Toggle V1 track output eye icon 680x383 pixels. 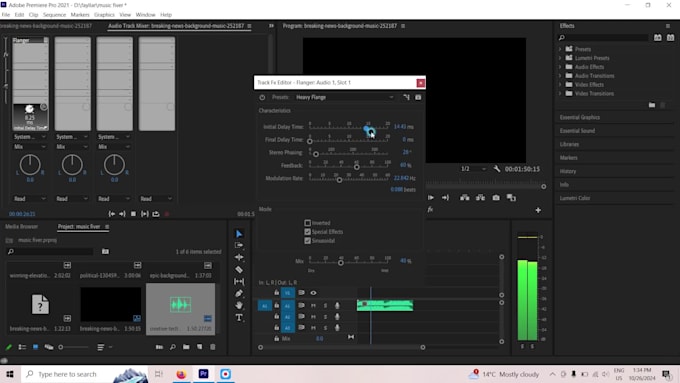click(x=313, y=293)
